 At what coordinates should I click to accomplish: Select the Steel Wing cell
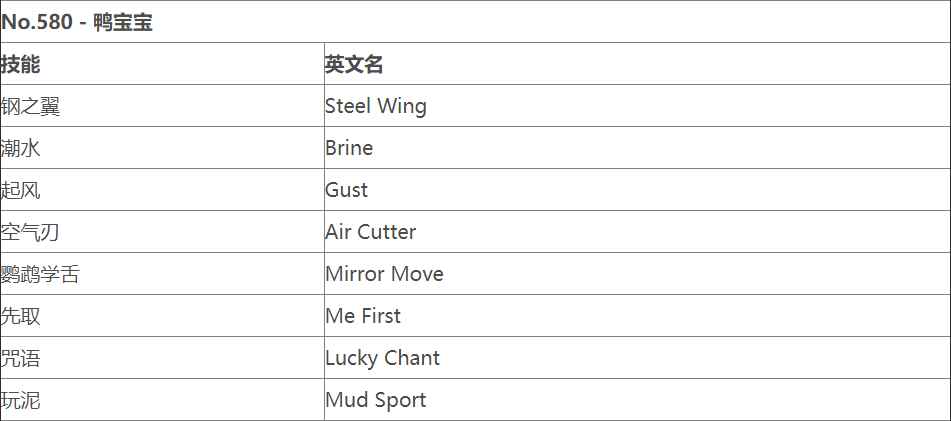(x=376, y=106)
